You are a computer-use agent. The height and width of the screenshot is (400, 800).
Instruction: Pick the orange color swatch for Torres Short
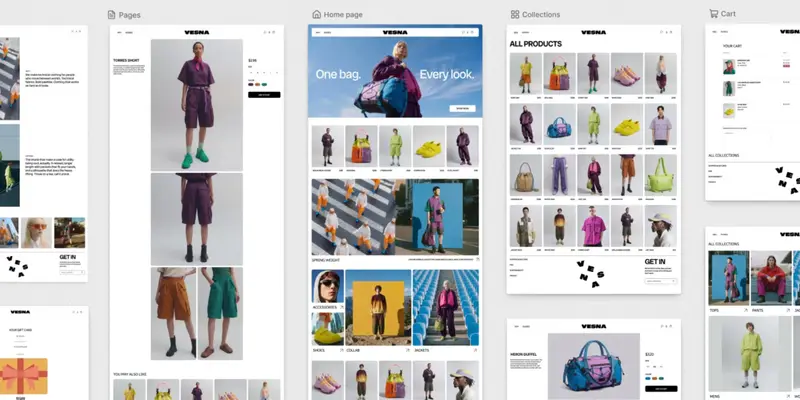[x=258, y=84]
